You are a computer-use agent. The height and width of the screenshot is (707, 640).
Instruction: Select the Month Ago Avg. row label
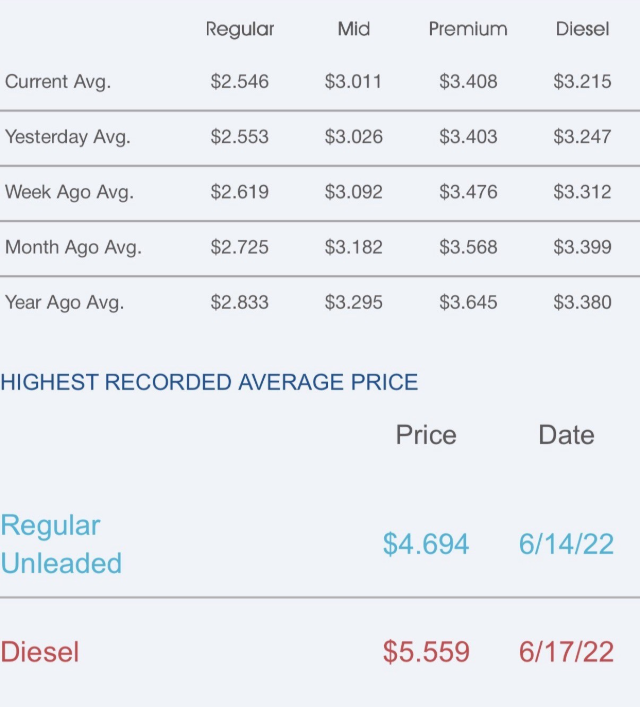tap(73, 247)
